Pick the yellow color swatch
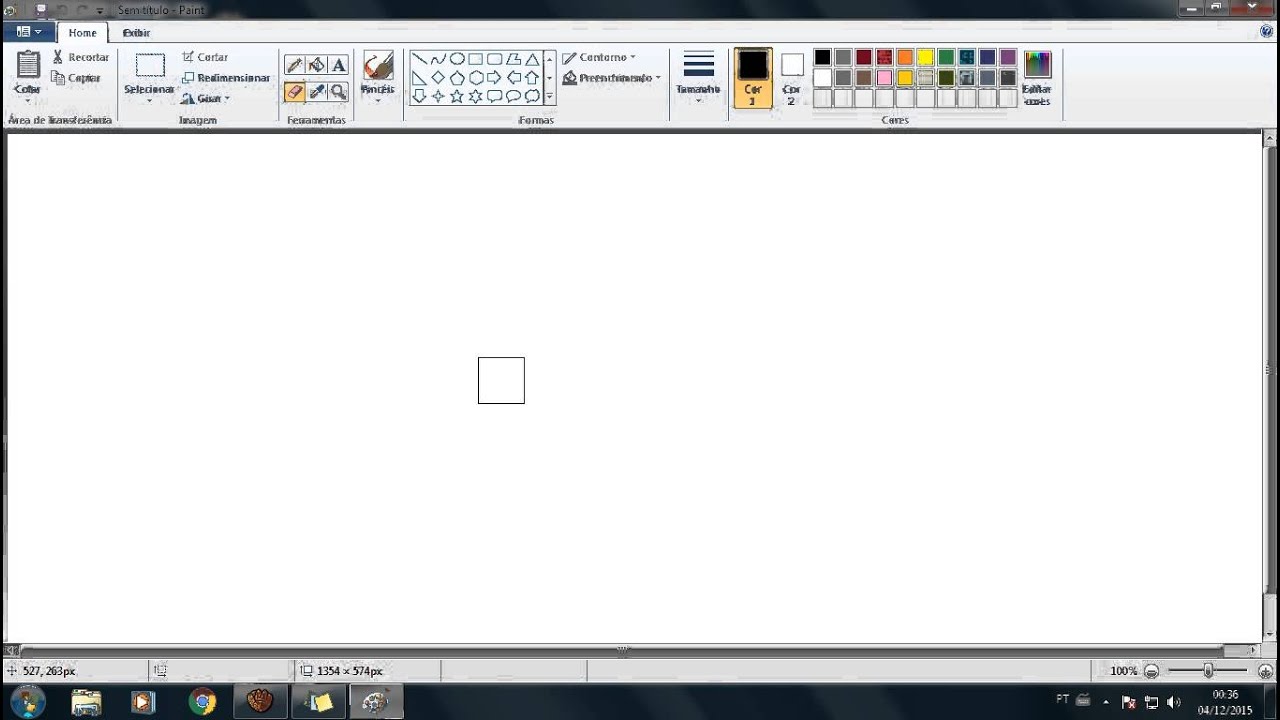 [x=925, y=58]
